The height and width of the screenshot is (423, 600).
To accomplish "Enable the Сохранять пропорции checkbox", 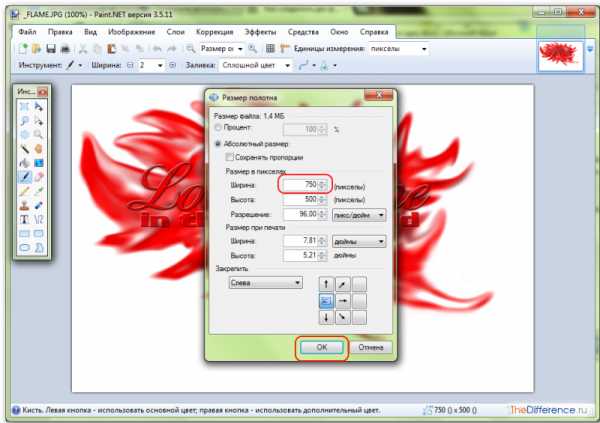I will click(230, 157).
